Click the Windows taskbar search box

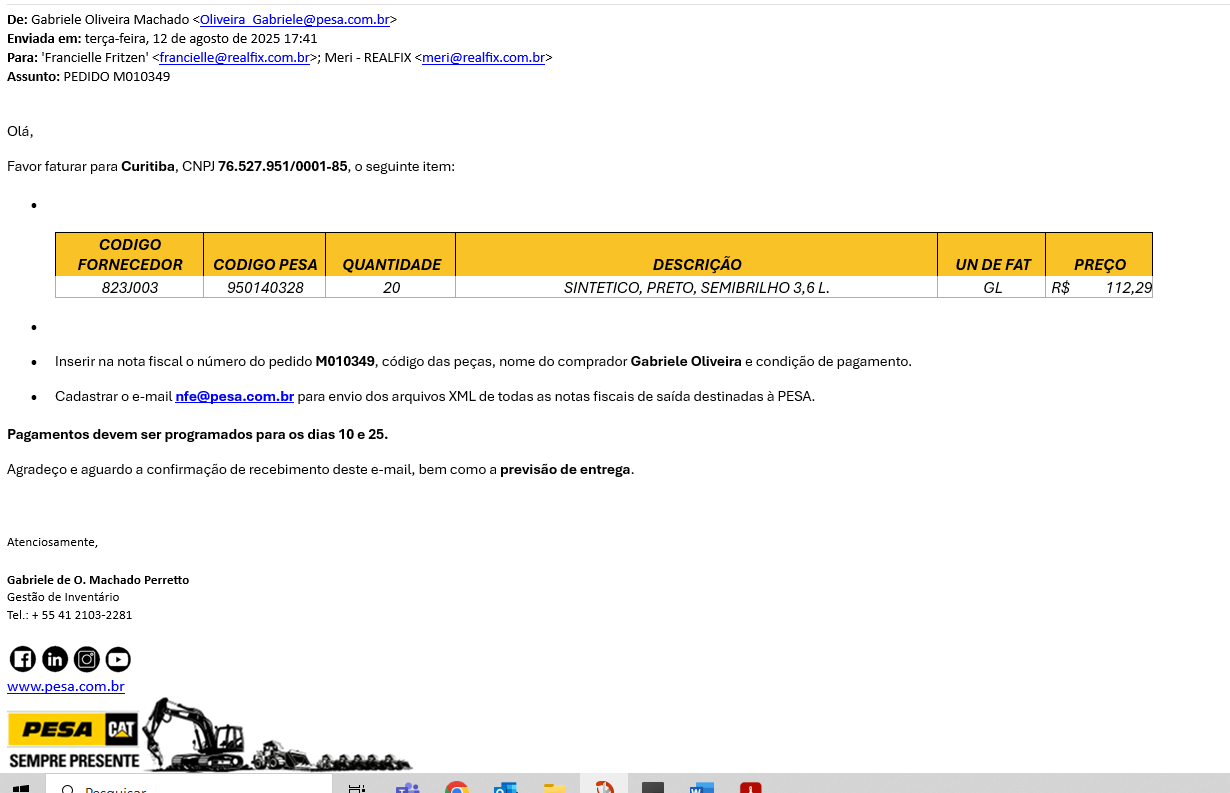(190, 788)
